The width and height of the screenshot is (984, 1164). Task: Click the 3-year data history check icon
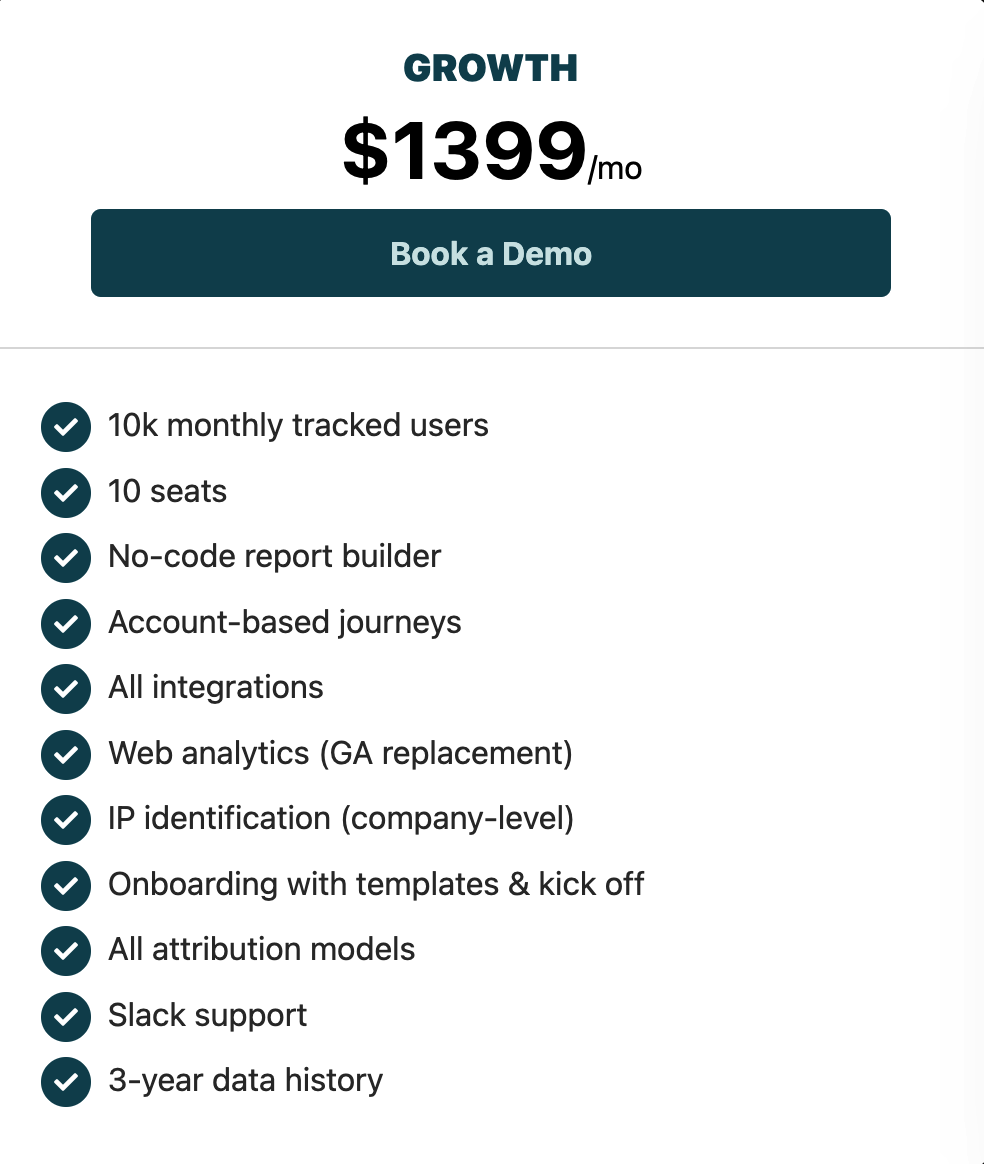pos(66,1081)
